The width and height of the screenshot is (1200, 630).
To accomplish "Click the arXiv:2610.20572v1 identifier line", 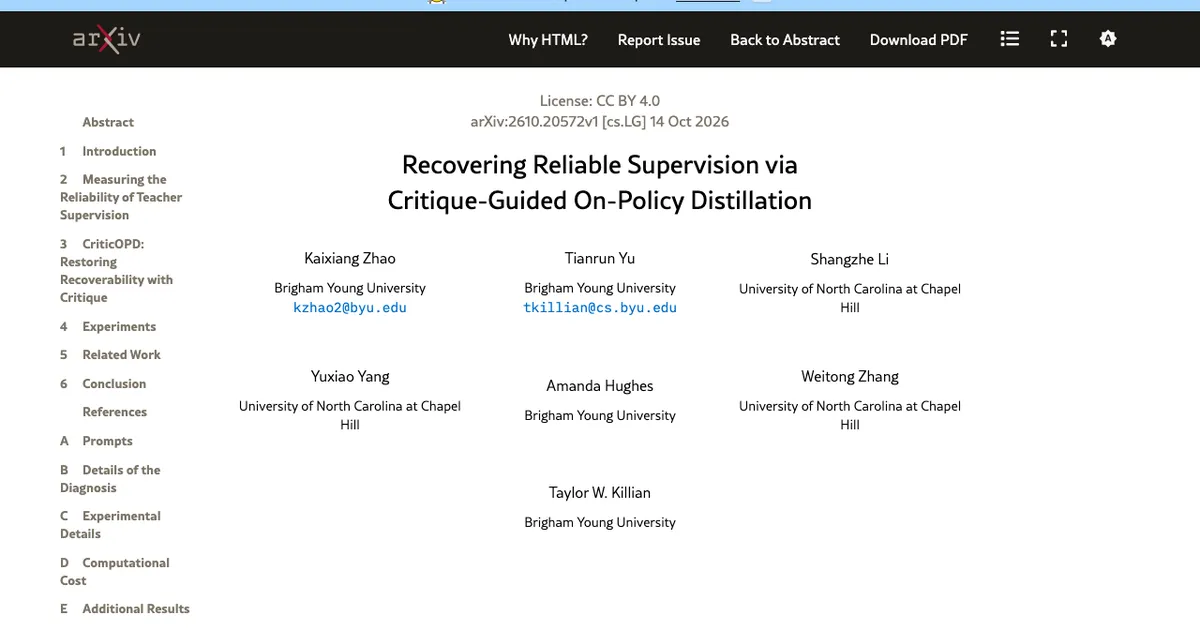I will (600, 122).
